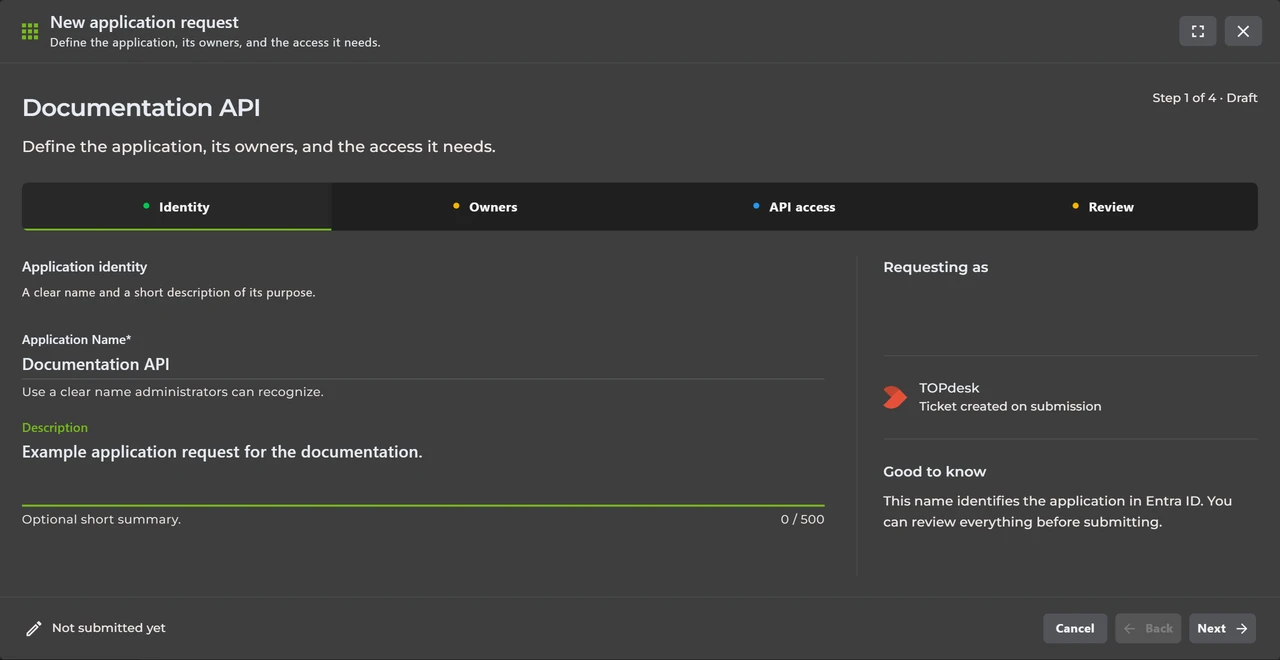Click into the Description text area
1280x660 pixels.
423,471
